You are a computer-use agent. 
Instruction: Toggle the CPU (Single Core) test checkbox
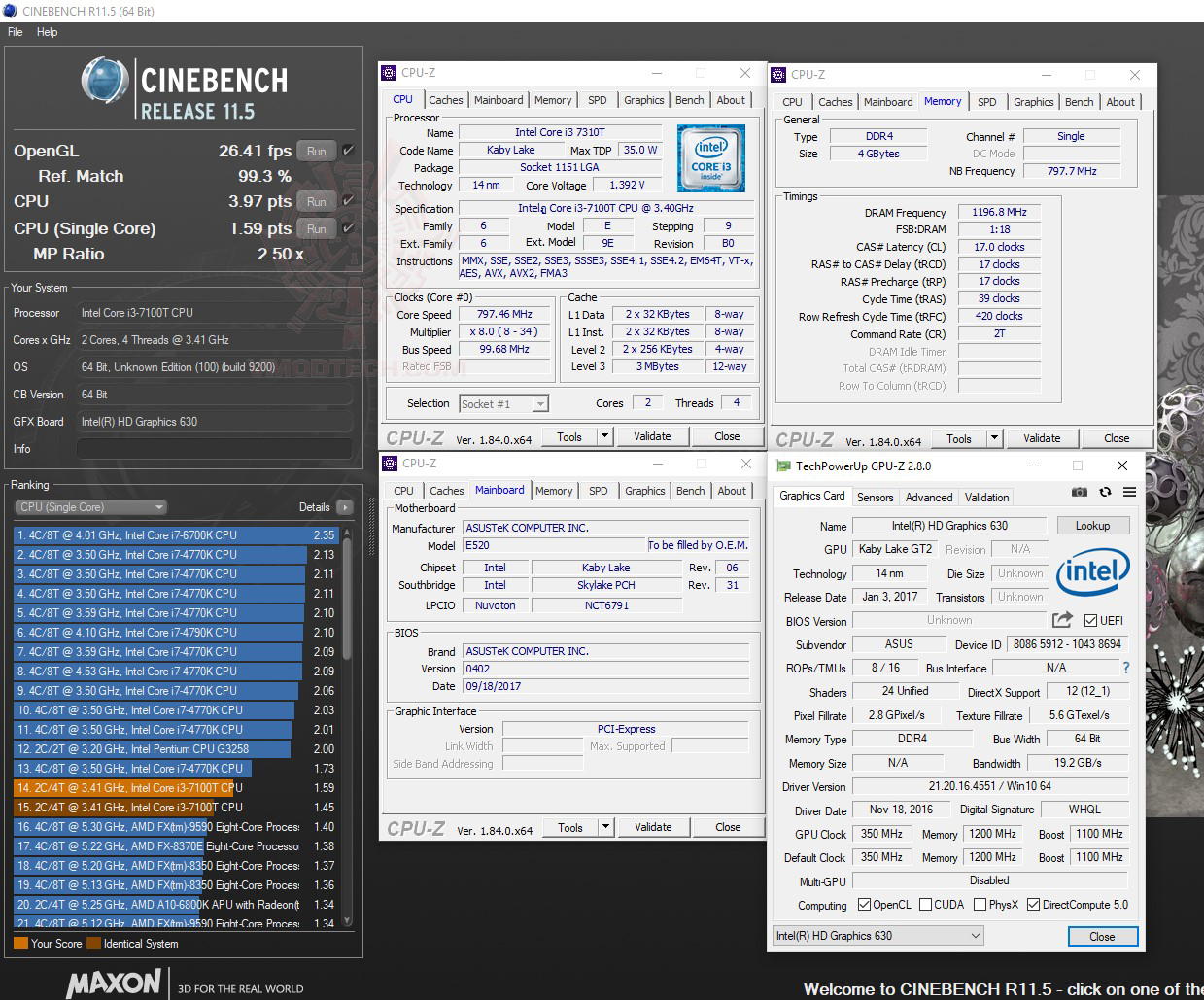348,228
